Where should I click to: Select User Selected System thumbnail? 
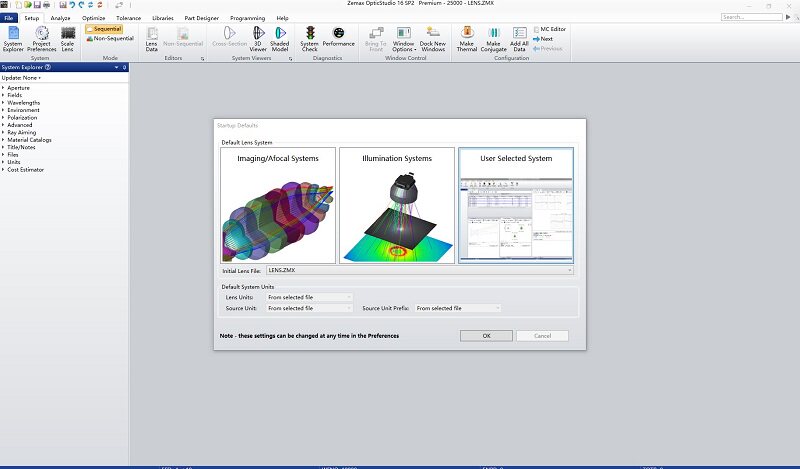[x=516, y=206]
